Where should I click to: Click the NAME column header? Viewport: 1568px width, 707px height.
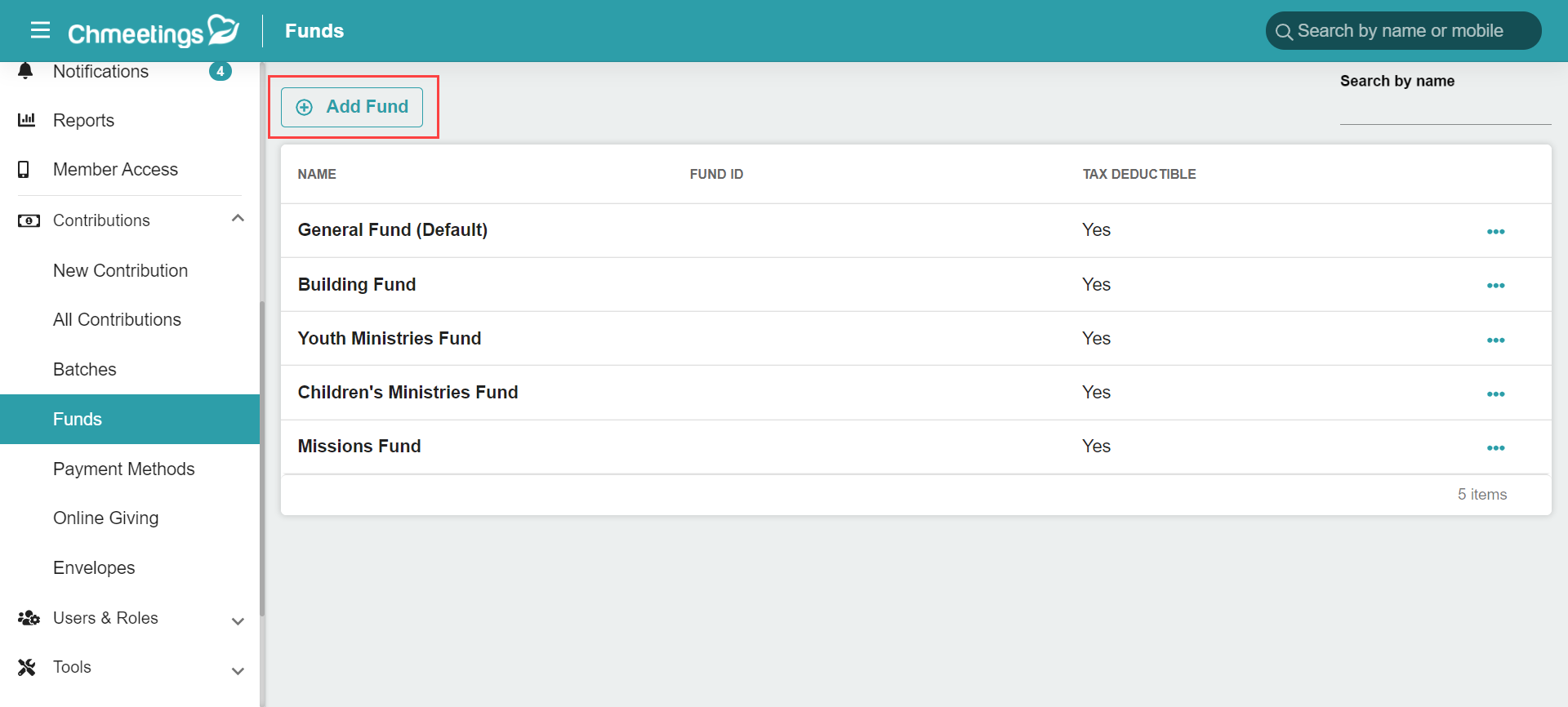(x=317, y=174)
